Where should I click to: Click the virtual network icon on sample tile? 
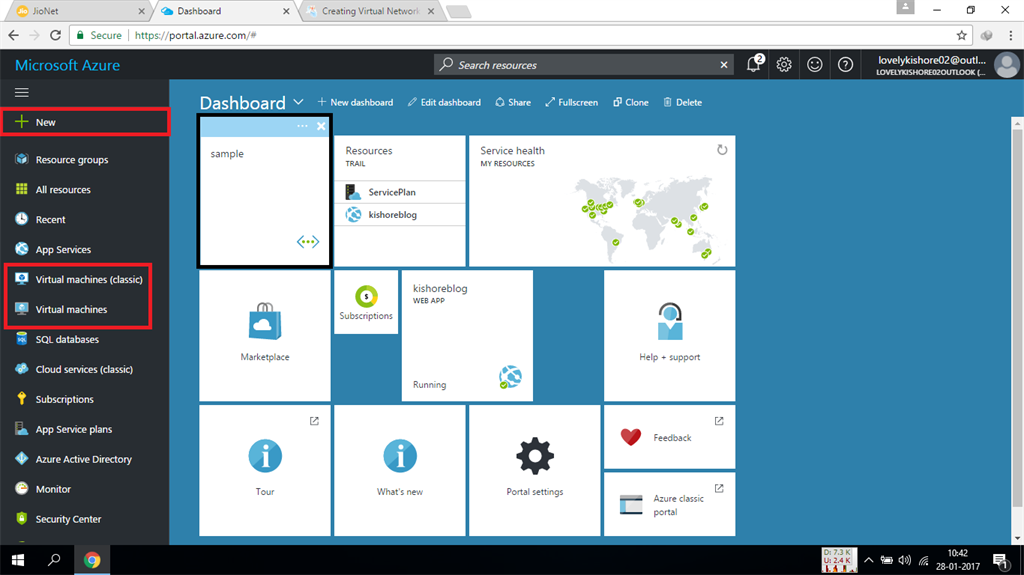[308, 242]
